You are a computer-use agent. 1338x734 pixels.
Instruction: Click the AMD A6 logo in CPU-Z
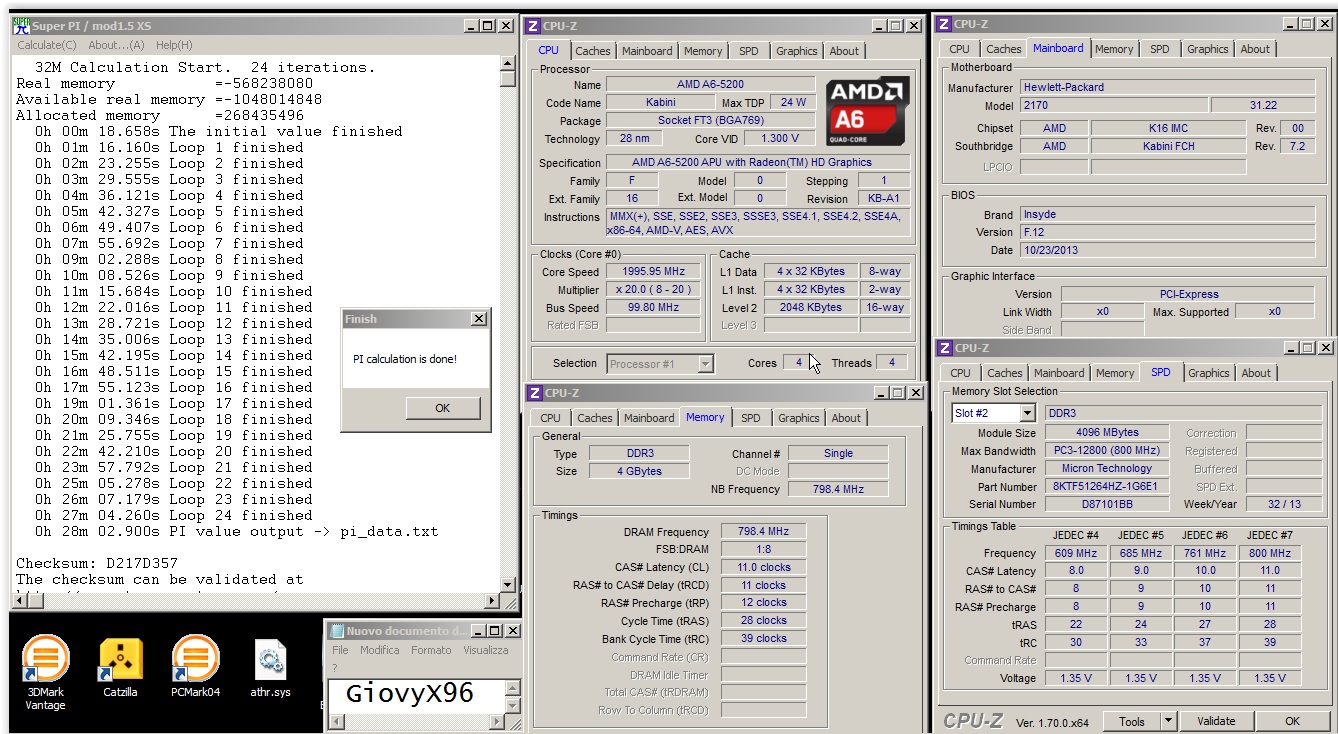(x=868, y=111)
